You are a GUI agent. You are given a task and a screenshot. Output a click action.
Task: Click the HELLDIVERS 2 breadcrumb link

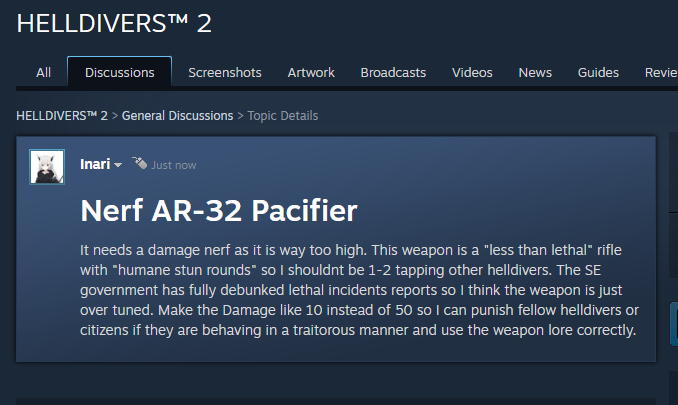tap(62, 116)
